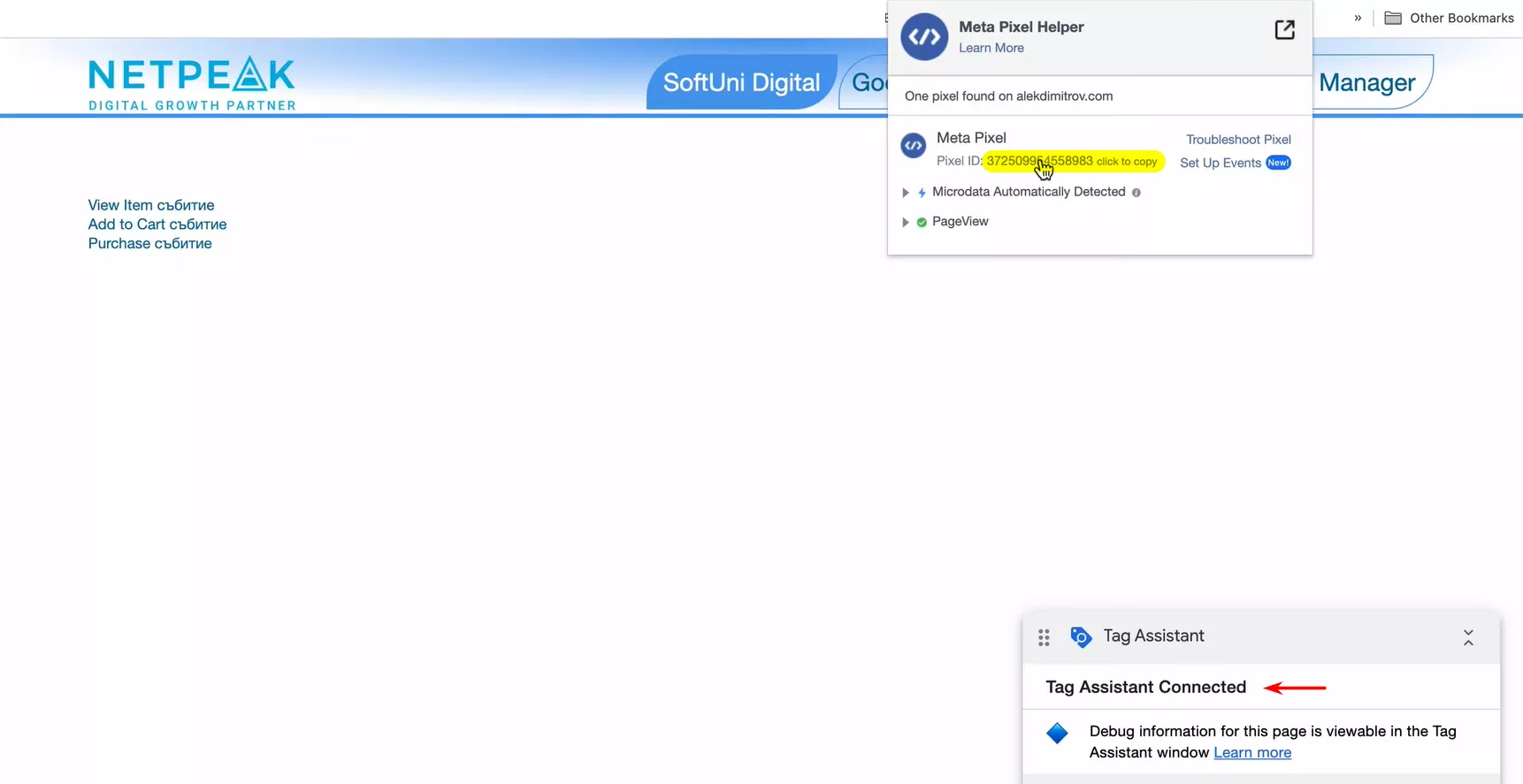Click the PageView event label

pos(960,222)
